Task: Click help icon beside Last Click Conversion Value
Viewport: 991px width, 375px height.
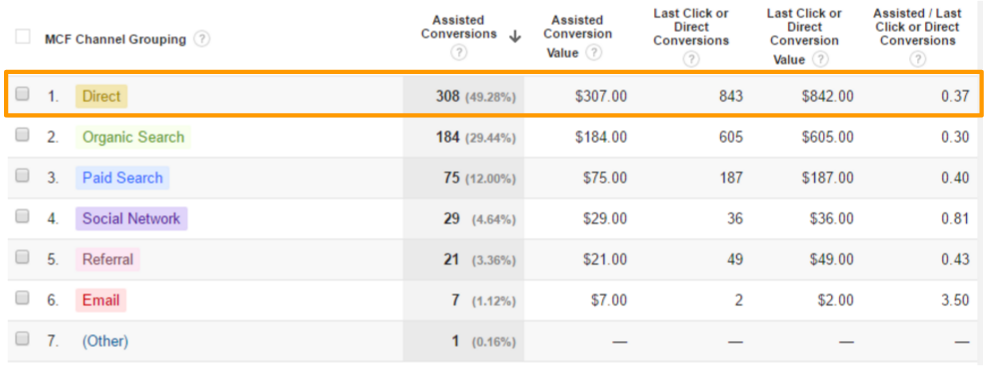Action: (x=820, y=59)
